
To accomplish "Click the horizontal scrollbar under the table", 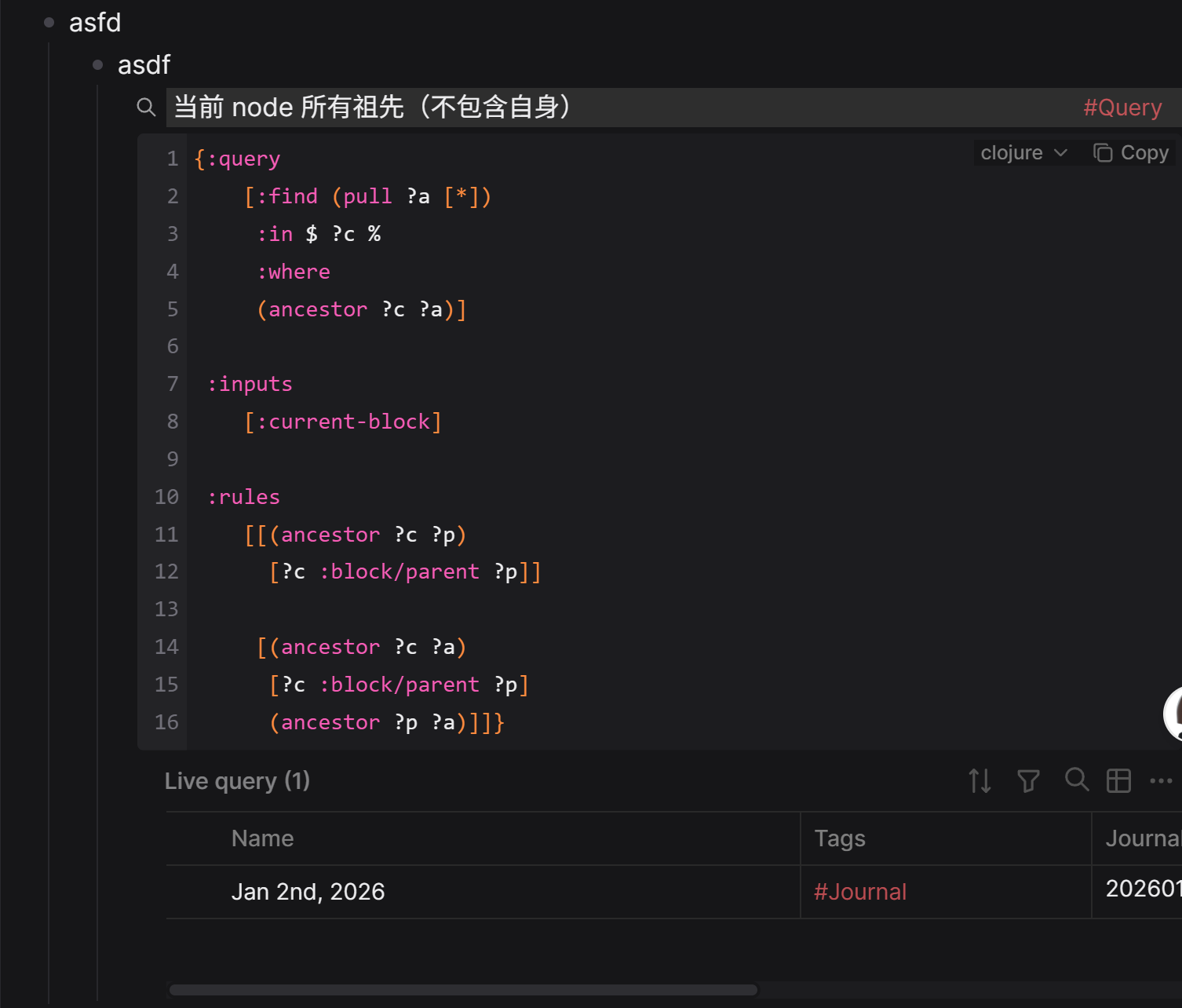I will [463, 990].
